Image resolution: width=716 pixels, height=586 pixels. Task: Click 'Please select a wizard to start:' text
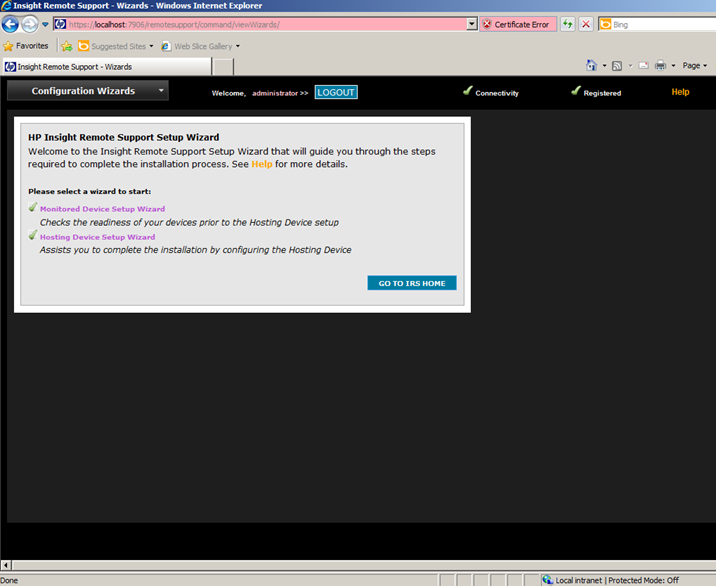point(90,191)
